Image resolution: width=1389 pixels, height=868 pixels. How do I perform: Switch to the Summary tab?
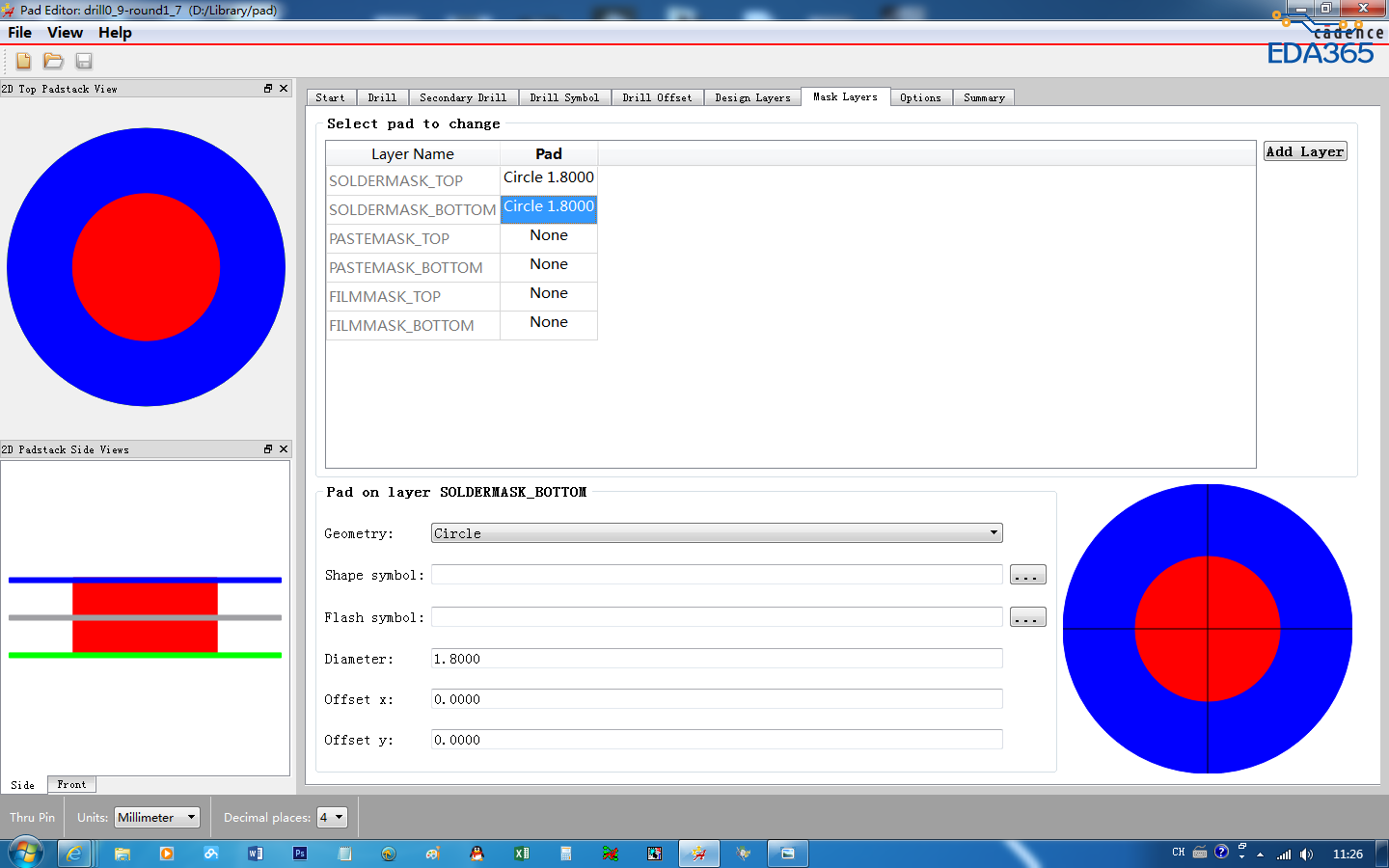(x=984, y=97)
